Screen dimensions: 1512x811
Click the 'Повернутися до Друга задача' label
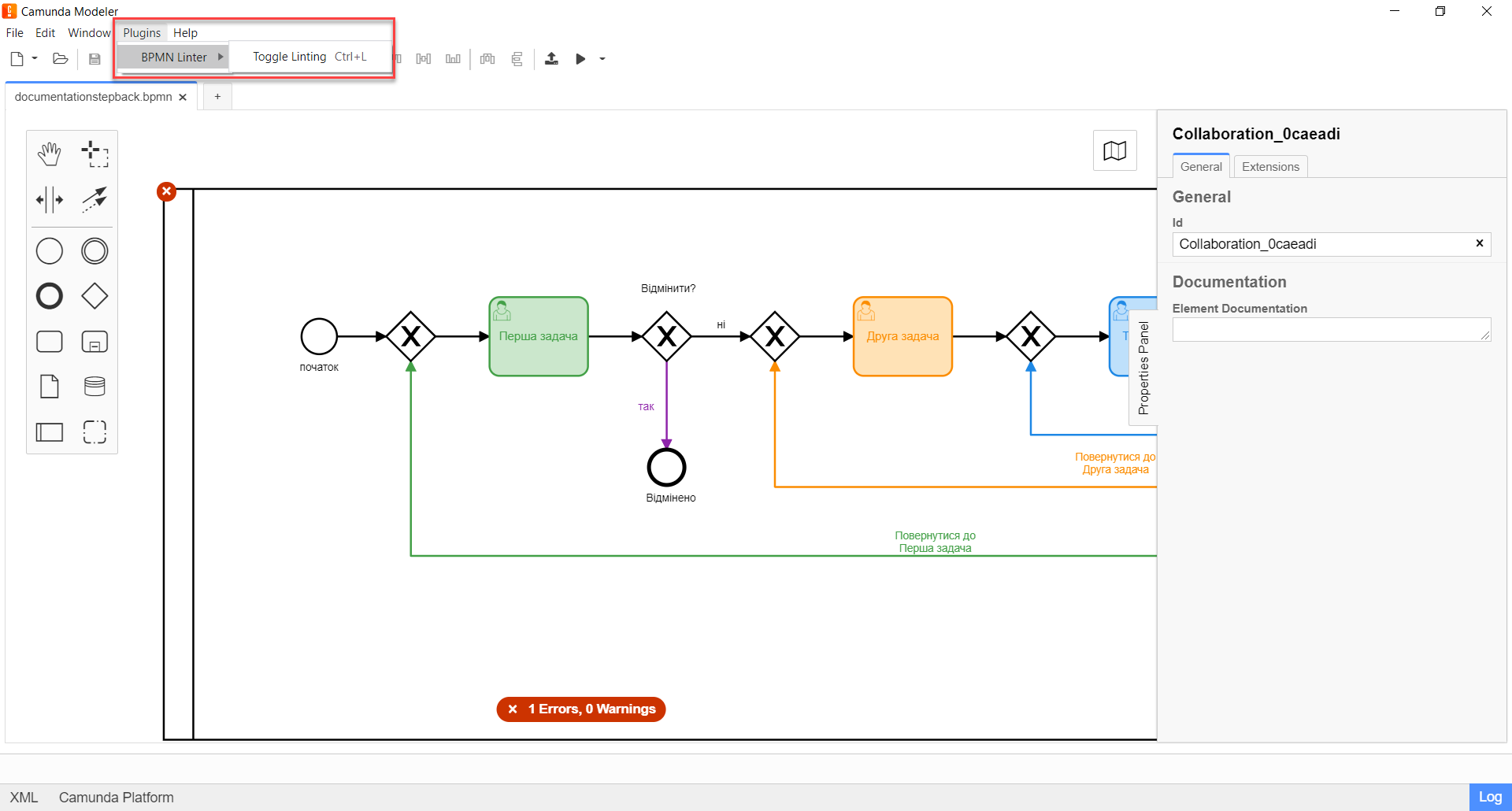coord(1115,463)
